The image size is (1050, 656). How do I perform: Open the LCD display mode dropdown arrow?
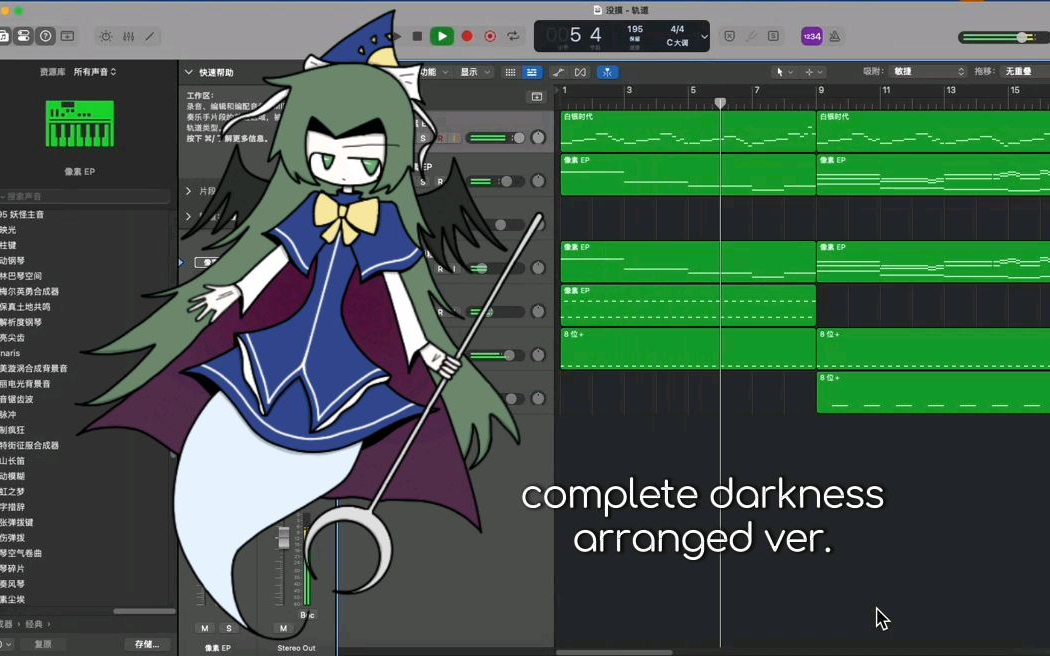pyautogui.click(x=704, y=36)
